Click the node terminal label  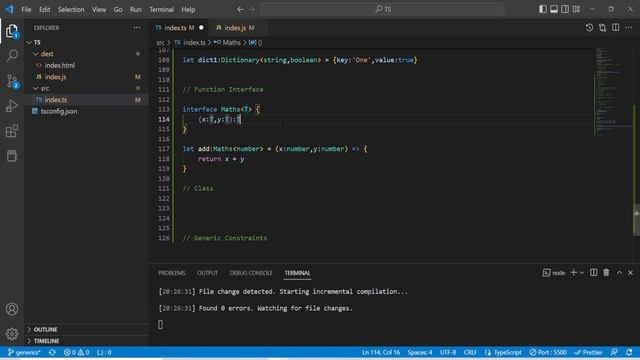[554, 273]
